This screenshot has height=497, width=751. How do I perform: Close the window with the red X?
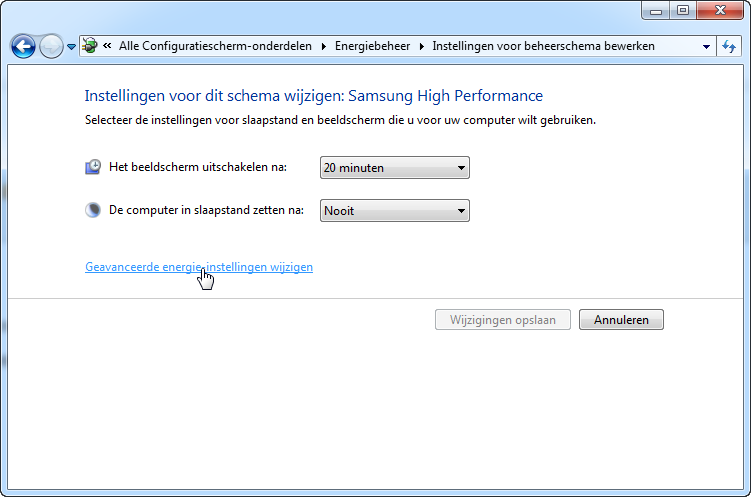720,11
